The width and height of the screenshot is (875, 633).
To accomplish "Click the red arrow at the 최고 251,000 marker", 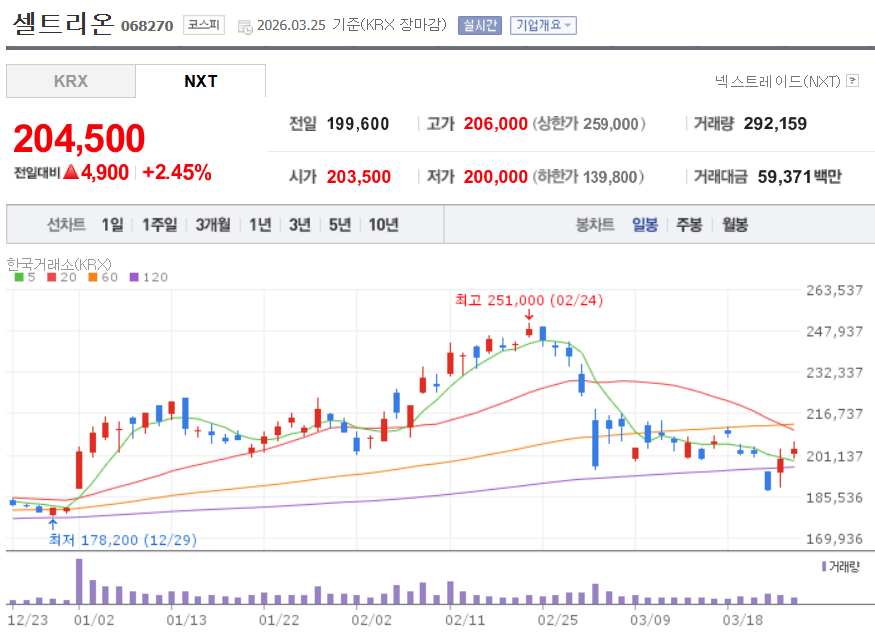I will pos(528,316).
